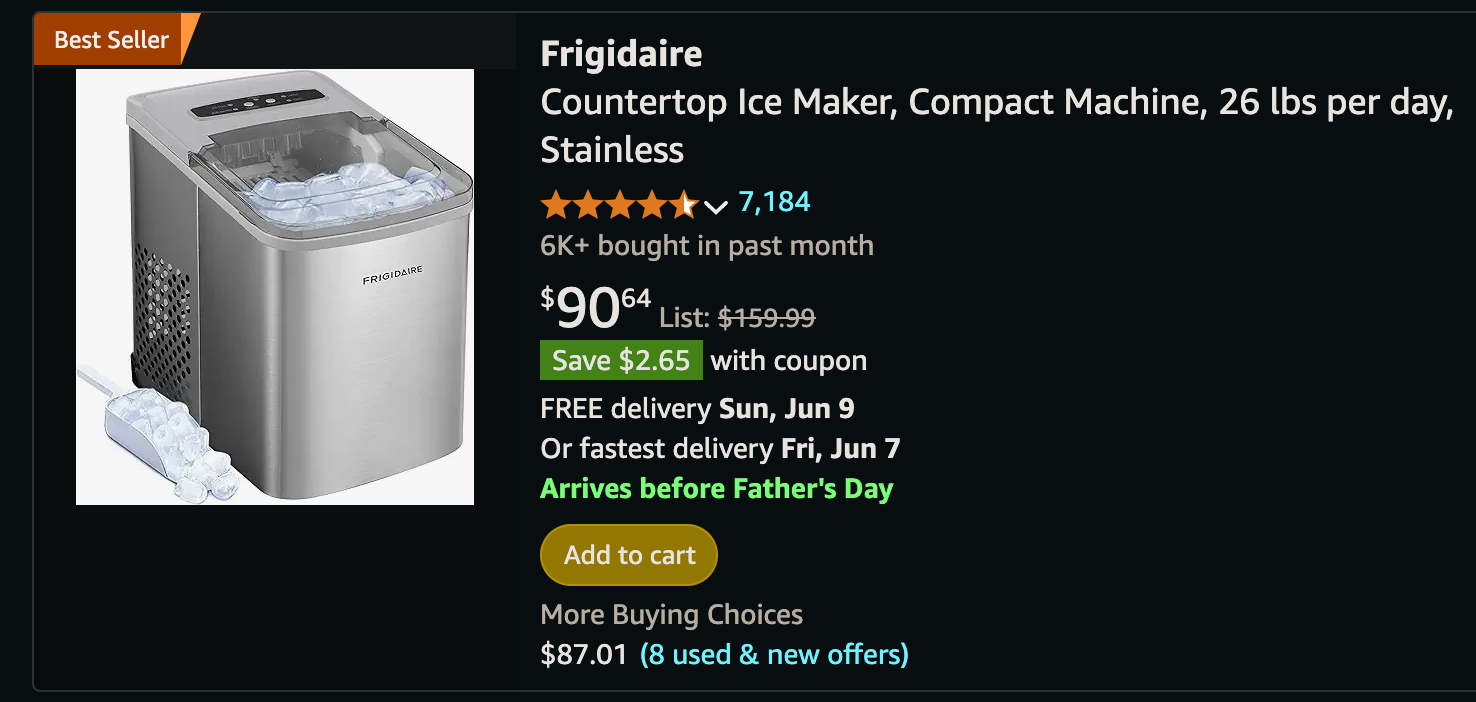This screenshot has height=702, width=1476.
Task: Open the Frigidaire brand page
Action: 620,54
